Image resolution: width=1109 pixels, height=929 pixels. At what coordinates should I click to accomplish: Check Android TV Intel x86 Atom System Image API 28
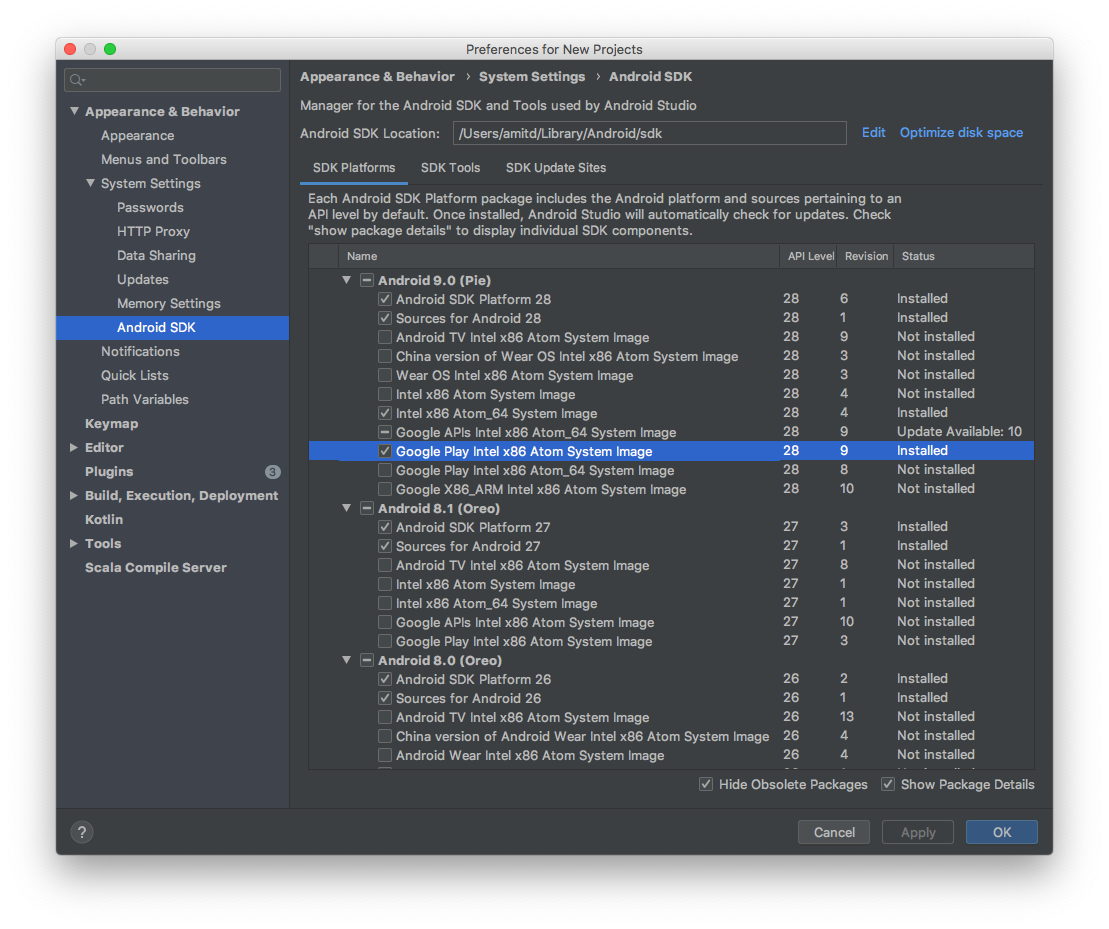(385, 337)
